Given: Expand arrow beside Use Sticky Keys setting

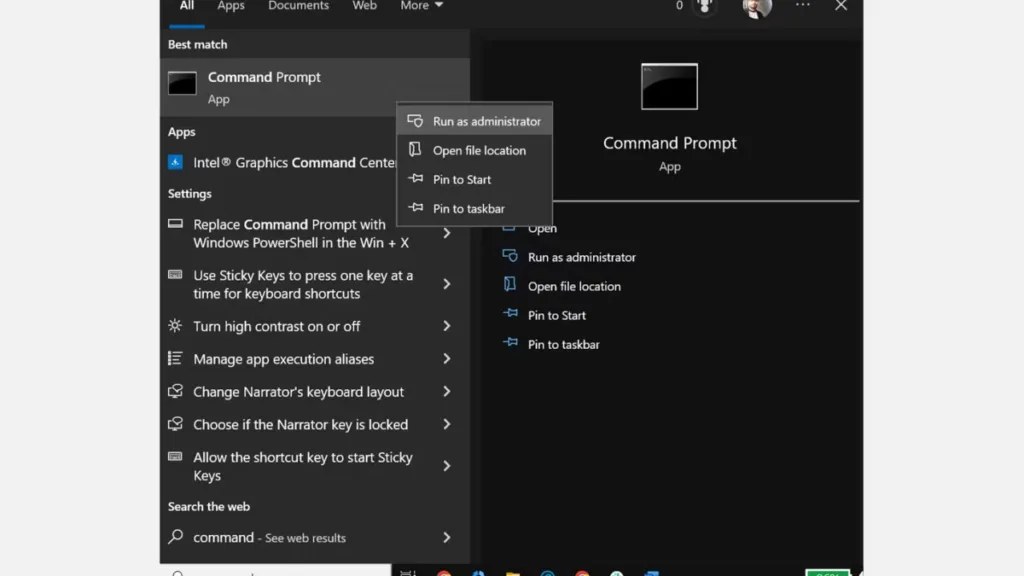Looking at the screenshot, I should coord(447,284).
